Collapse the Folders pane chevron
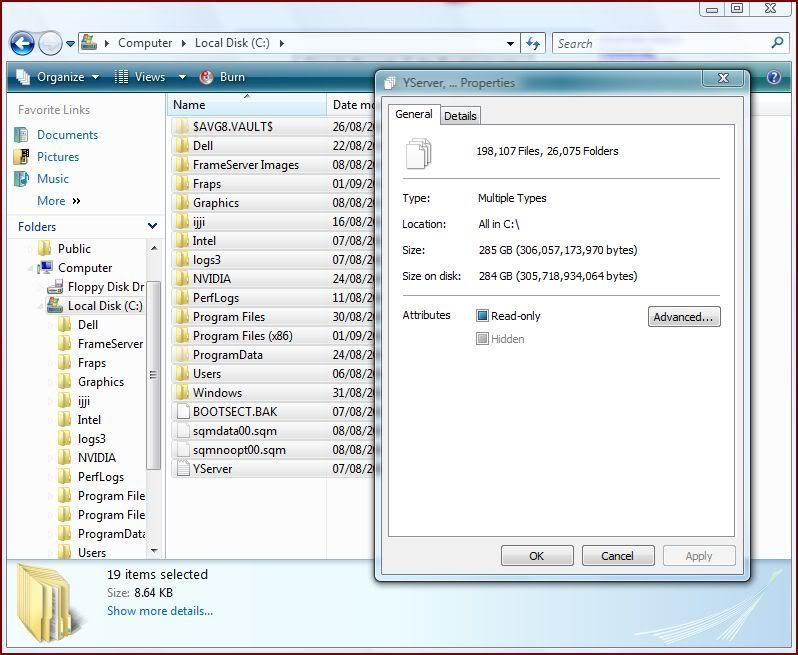 tap(152, 226)
